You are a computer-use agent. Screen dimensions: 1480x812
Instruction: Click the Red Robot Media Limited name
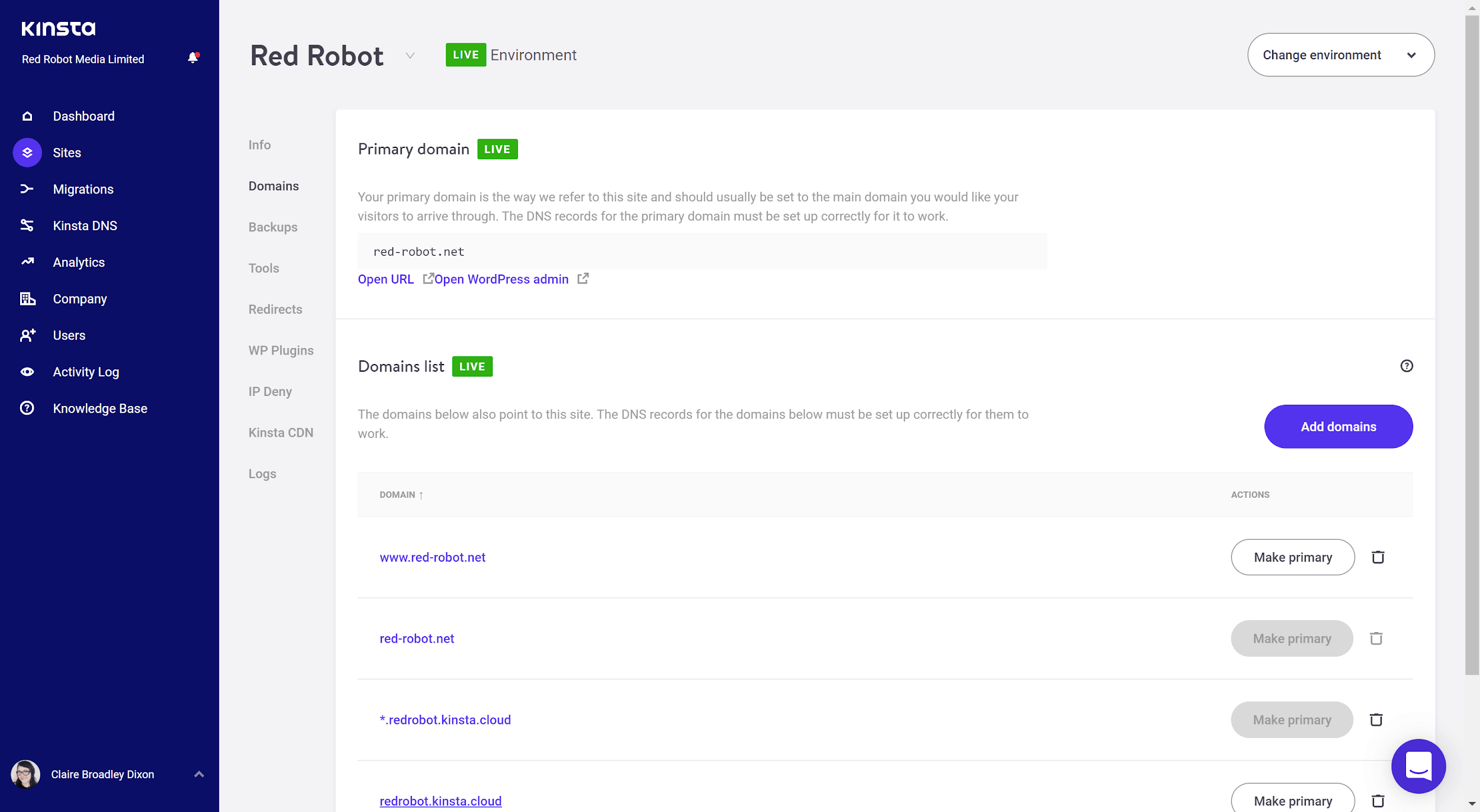83,59
